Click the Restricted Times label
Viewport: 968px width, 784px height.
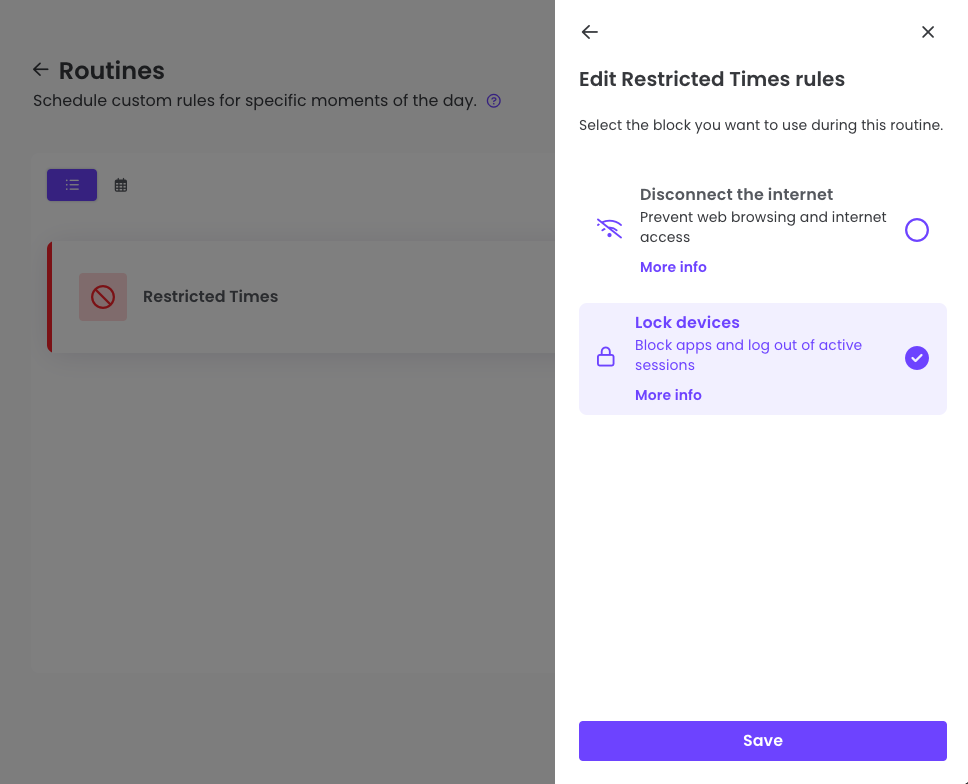[210, 296]
